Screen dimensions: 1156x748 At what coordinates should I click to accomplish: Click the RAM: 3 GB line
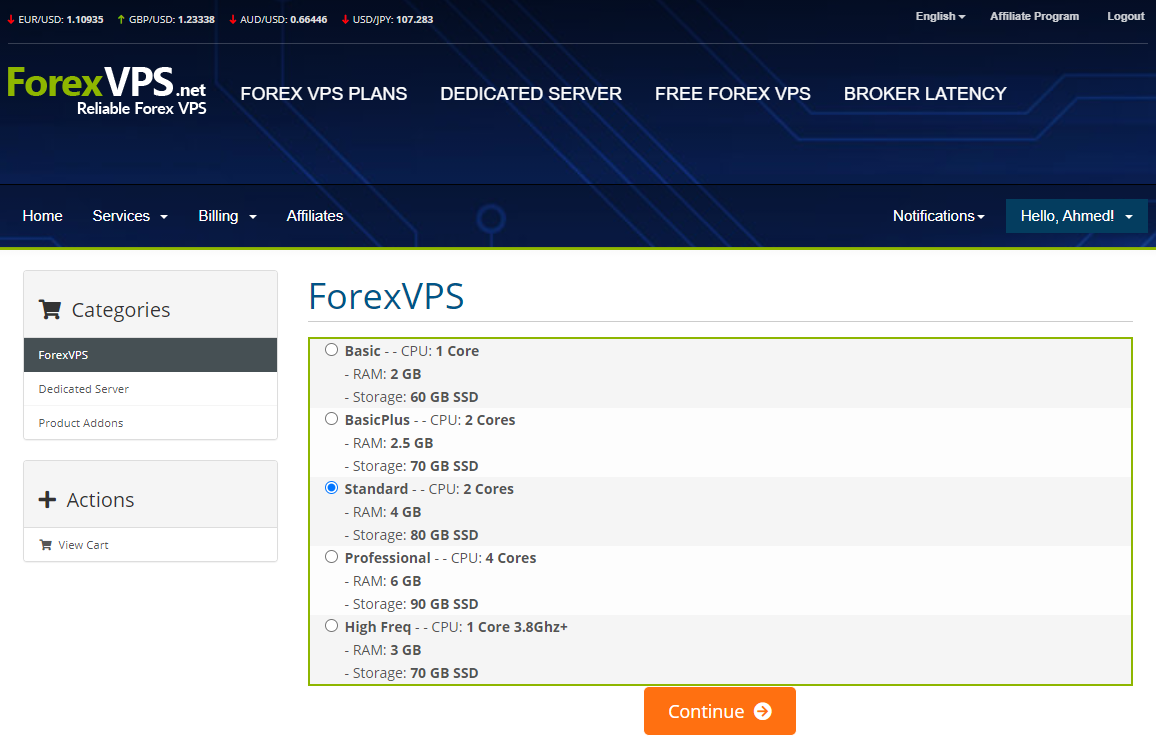point(383,650)
